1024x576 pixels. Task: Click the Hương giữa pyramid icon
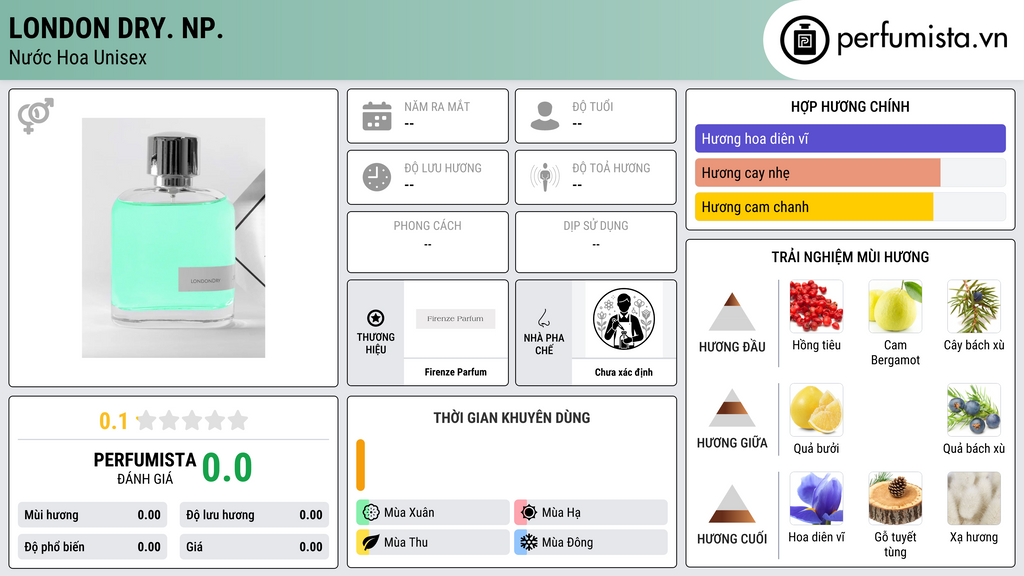732,408
